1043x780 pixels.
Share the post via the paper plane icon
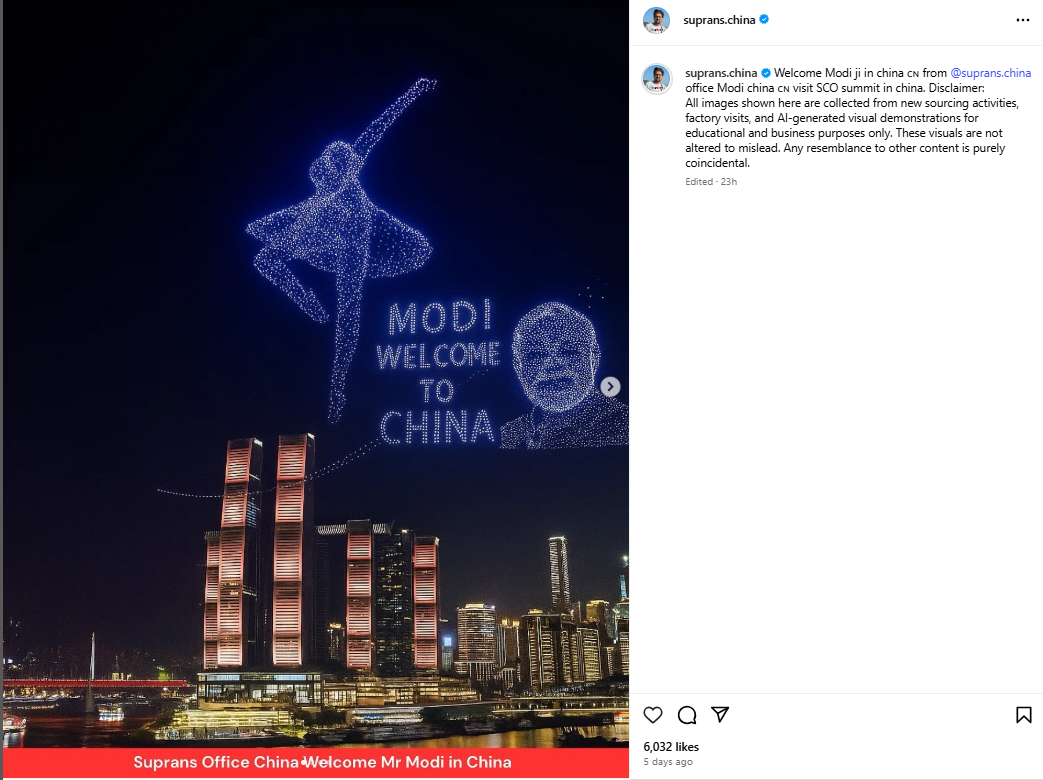[719, 715]
